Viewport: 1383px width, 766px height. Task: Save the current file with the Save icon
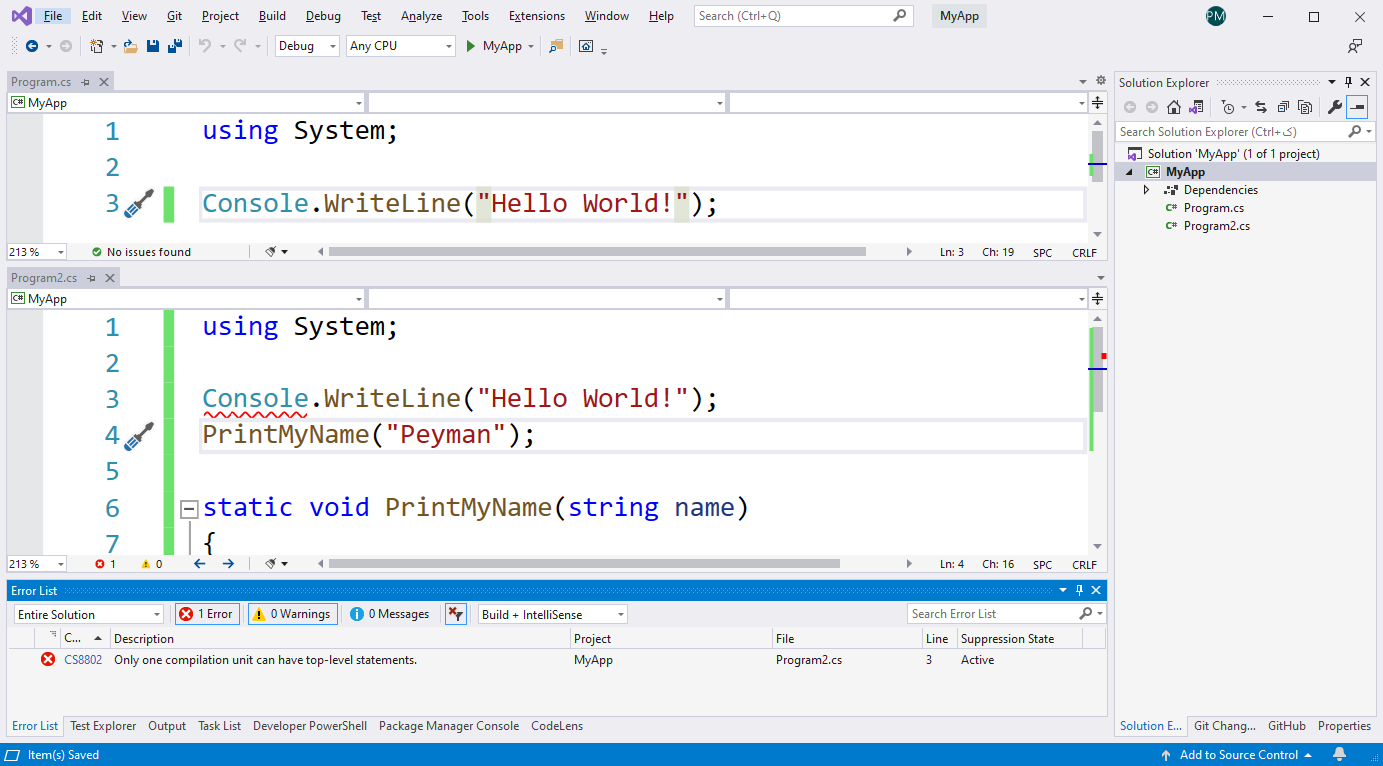152,46
